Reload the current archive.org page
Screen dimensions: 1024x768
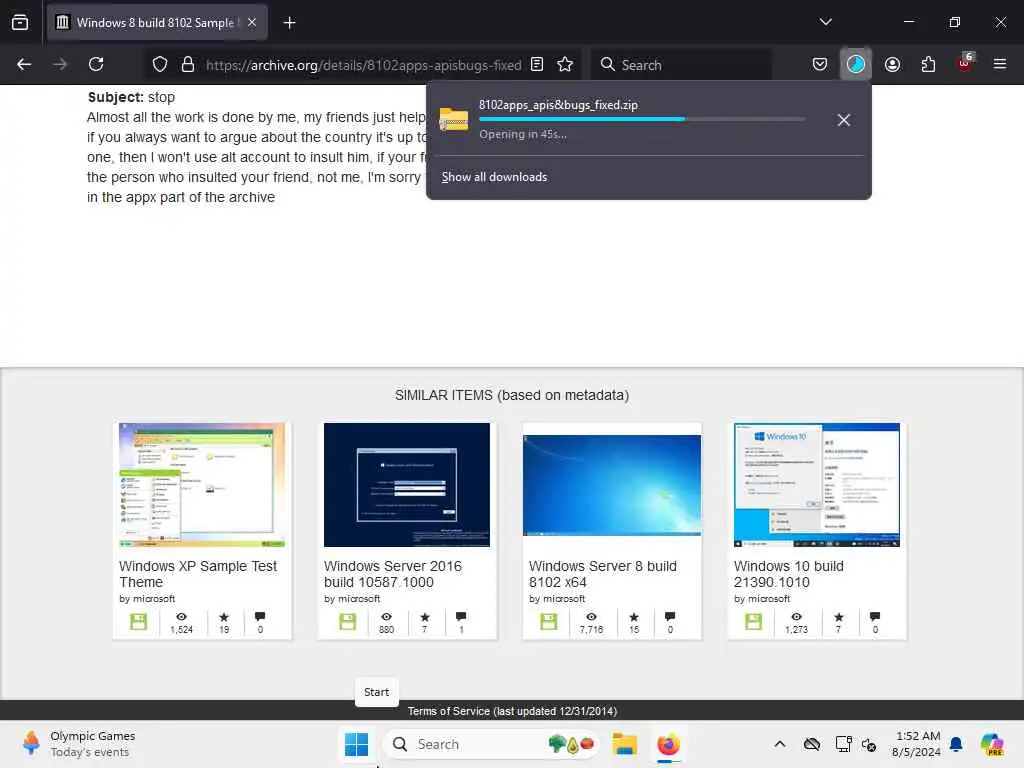pyautogui.click(x=96, y=64)
